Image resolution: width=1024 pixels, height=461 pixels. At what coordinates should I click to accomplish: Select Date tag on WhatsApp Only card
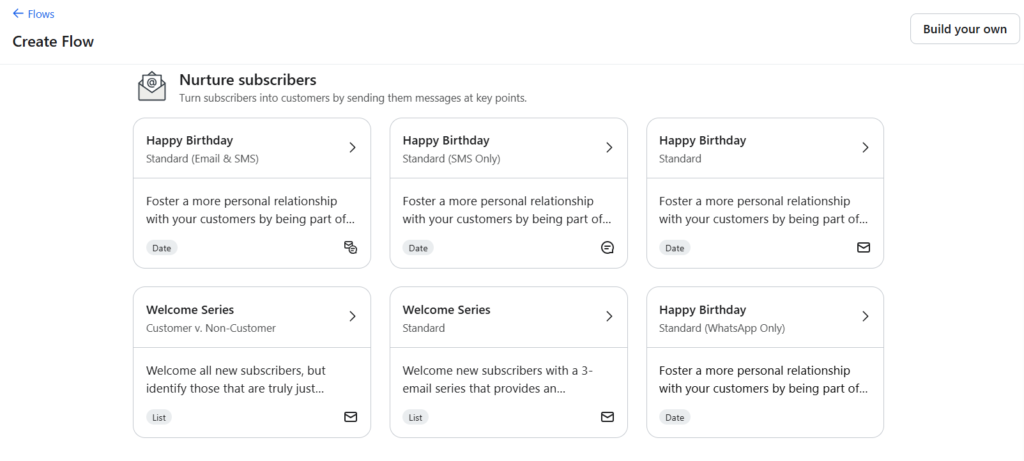click(675, 417)
